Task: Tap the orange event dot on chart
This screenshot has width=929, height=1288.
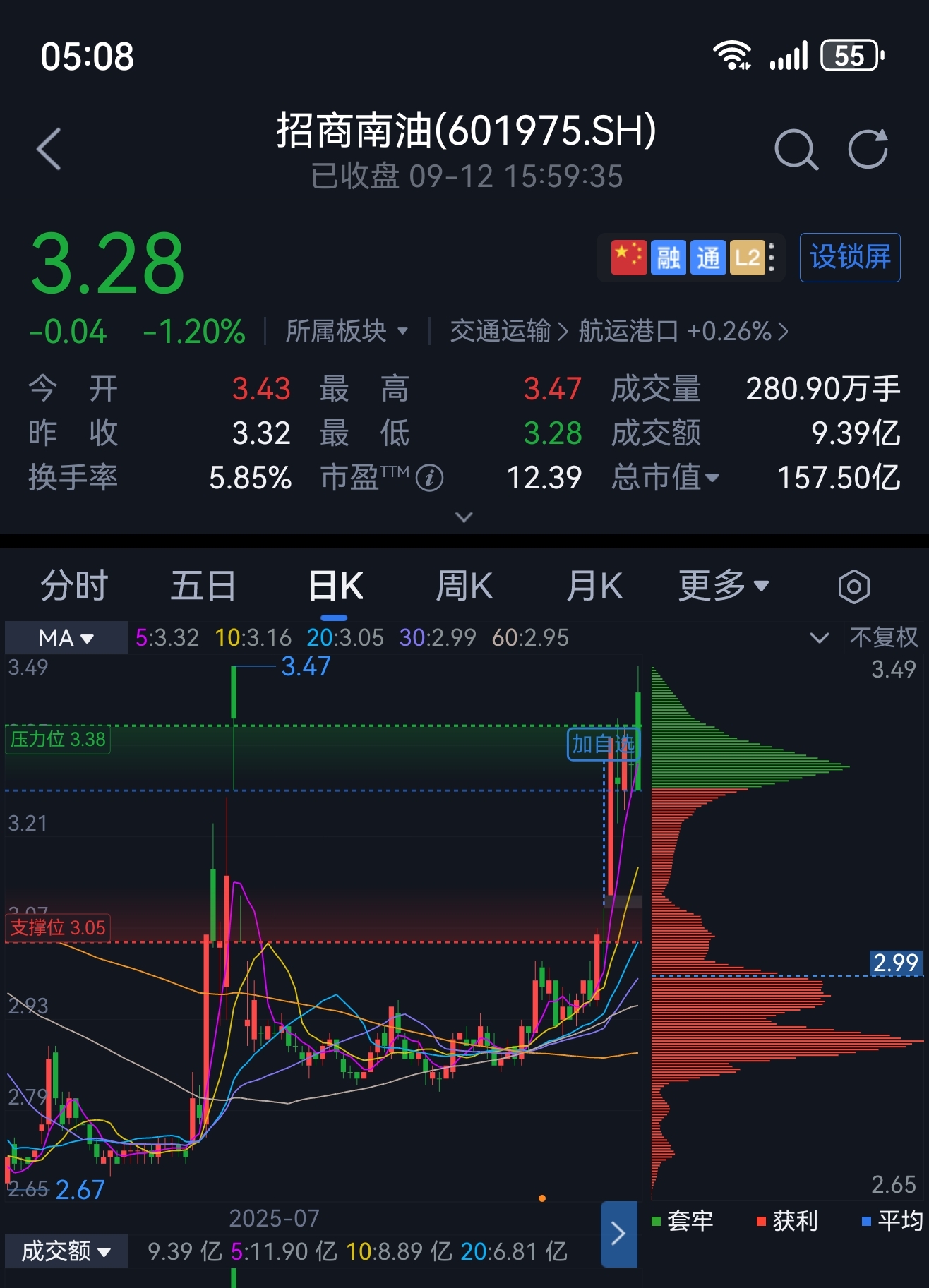Action: coord(542,1198)
